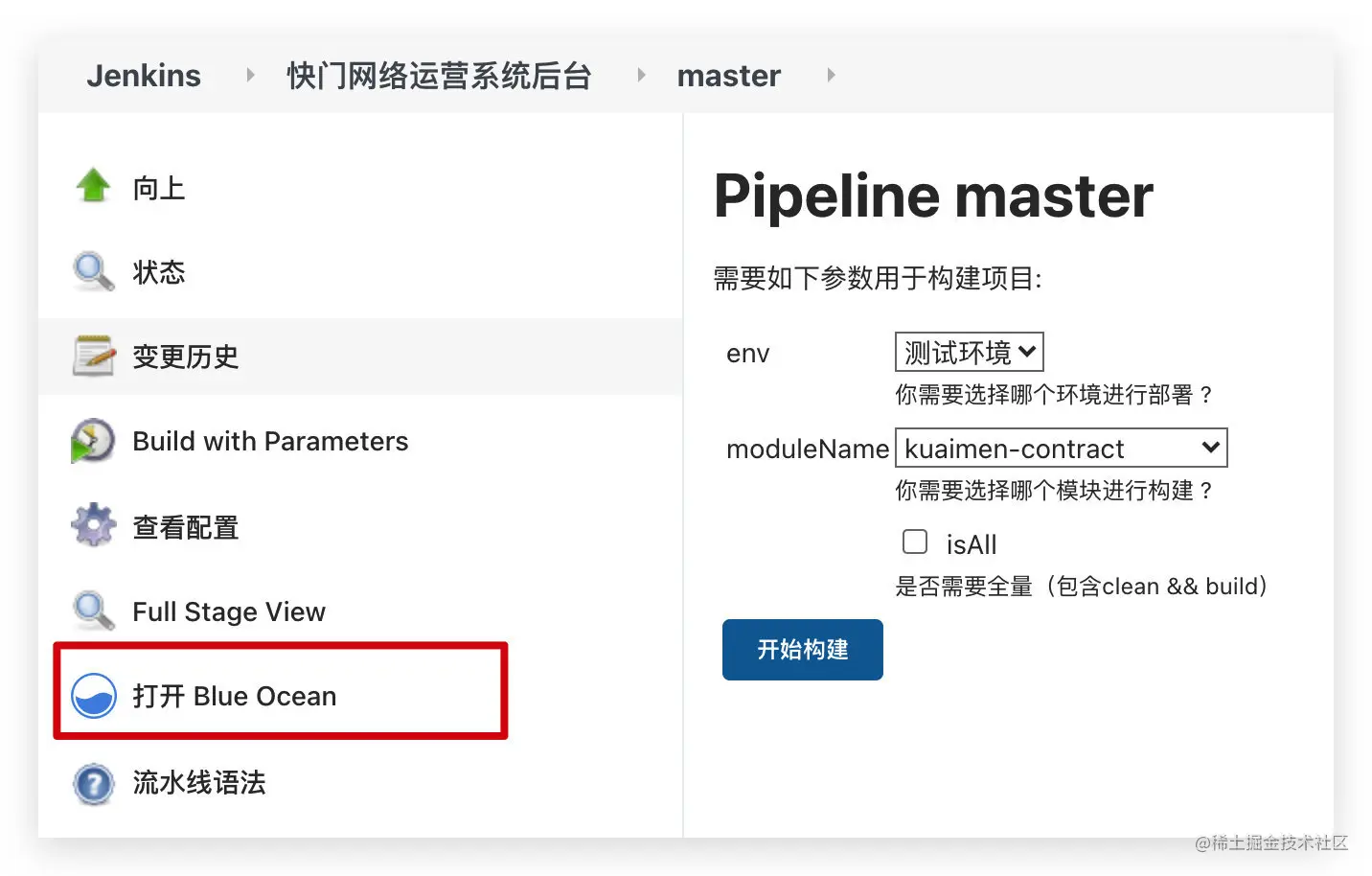This screenshot has width=1372, height=876.
Task: Click the question mark icon beside 流水线语法
Action: pyautogui.click(x=93, y=783)
